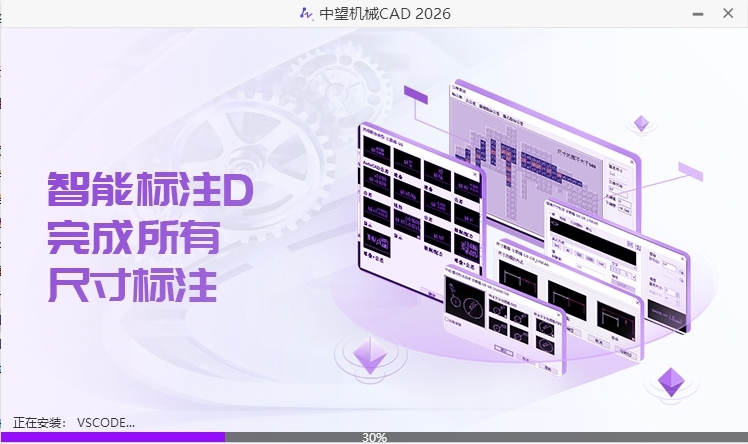Screen dimensions: 748x444
Task: Click the ZWCAD logo in the title bar
Action: pyautogui.click(x=307, y=13)
